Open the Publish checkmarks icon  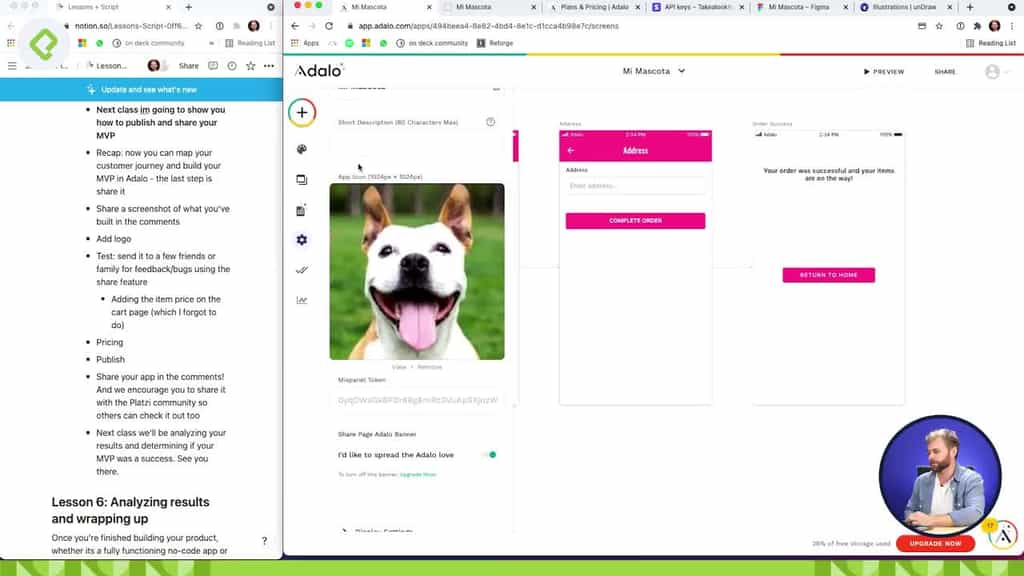coord(302,270)
